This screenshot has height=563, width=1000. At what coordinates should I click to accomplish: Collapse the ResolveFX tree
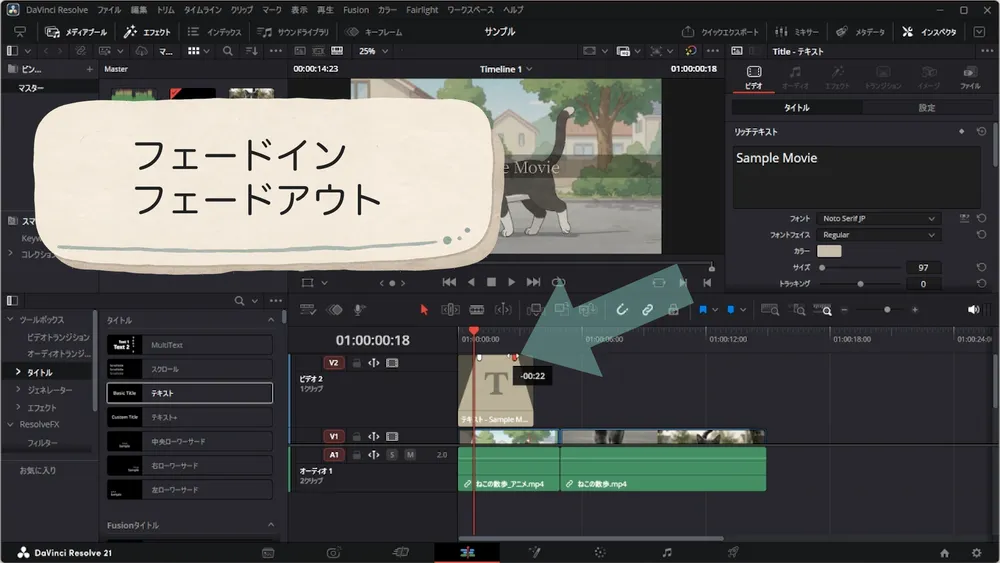pos(10,424)
